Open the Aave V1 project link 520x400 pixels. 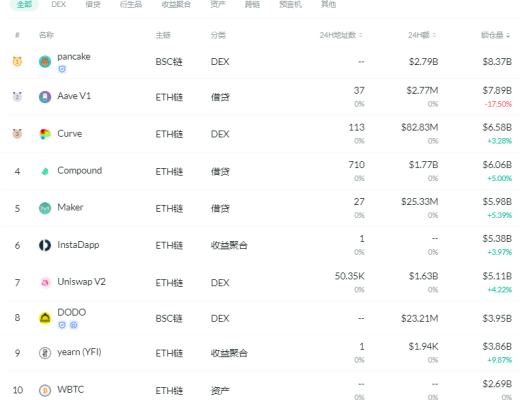coord(74,96)
